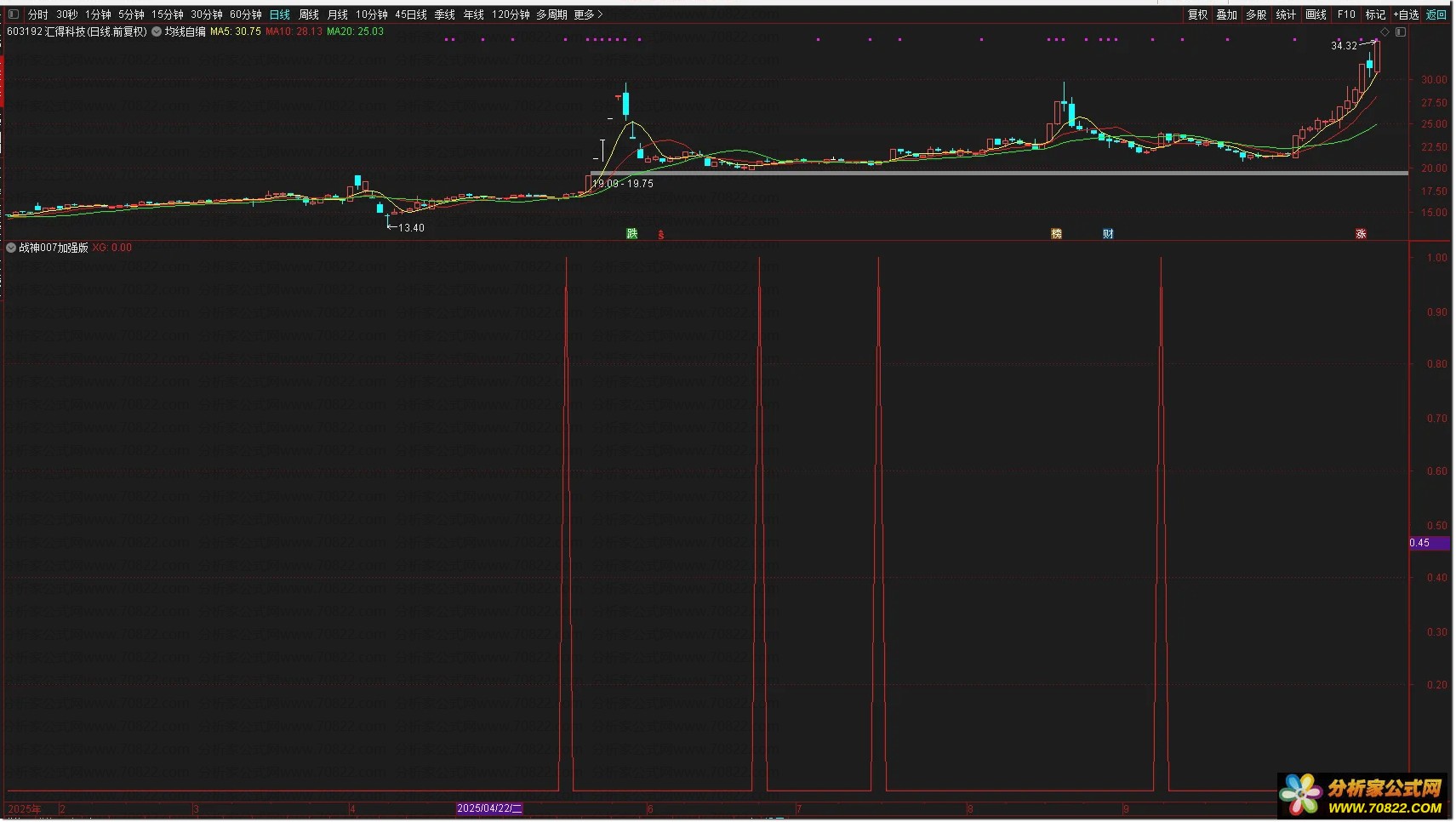Viewport: 1456px width, 822px height.
Task: Toggle the side panel icon beside the diamond
Action: (1400, 32)
